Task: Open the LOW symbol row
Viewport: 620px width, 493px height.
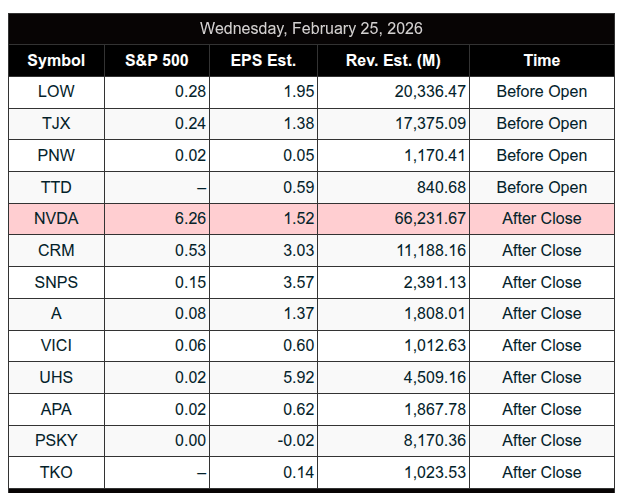Action: [56, 92]
